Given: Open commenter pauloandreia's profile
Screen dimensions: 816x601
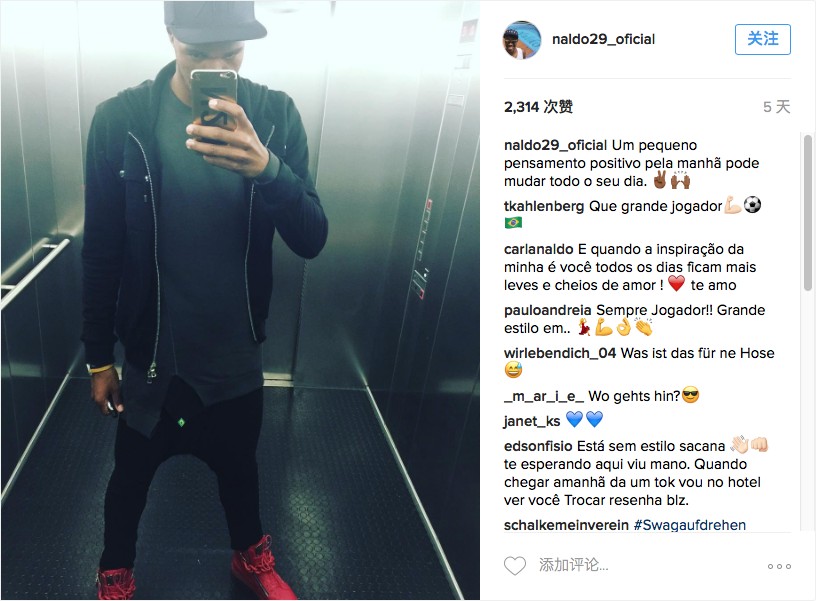Looking at the screenshot, I should 547,310.
